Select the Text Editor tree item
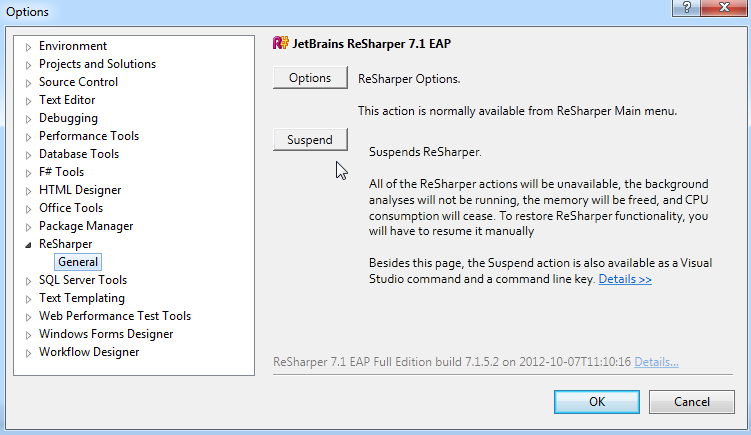 (67, 100)
